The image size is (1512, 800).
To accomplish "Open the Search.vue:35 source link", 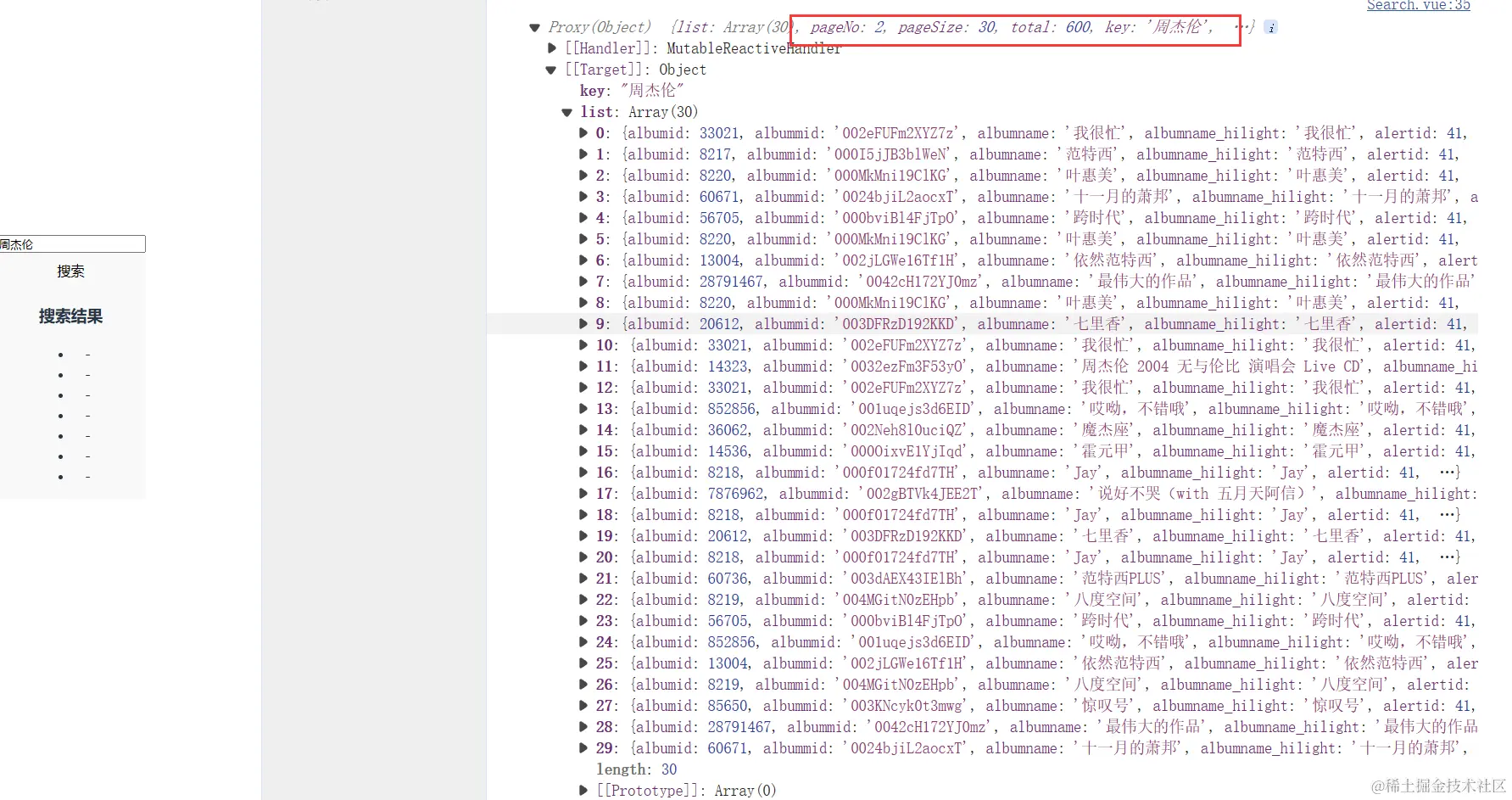I will 1418,6.
